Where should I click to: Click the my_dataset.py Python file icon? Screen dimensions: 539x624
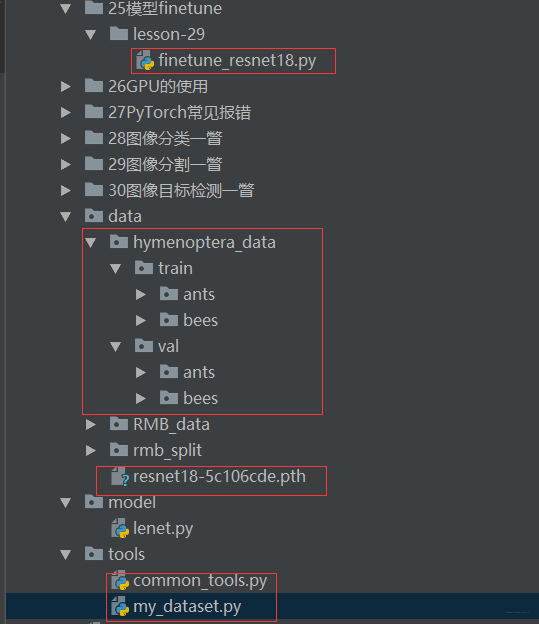click(x=120, y=606)
